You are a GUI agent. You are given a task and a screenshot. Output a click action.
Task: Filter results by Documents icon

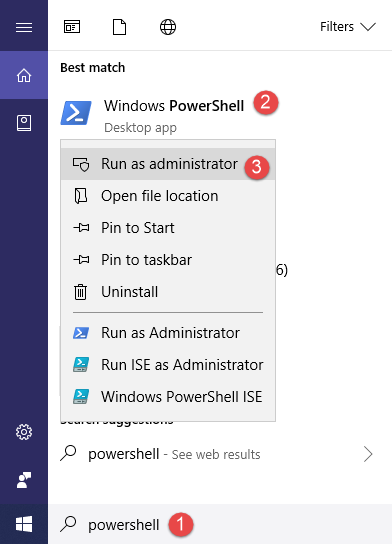point(119,27)
